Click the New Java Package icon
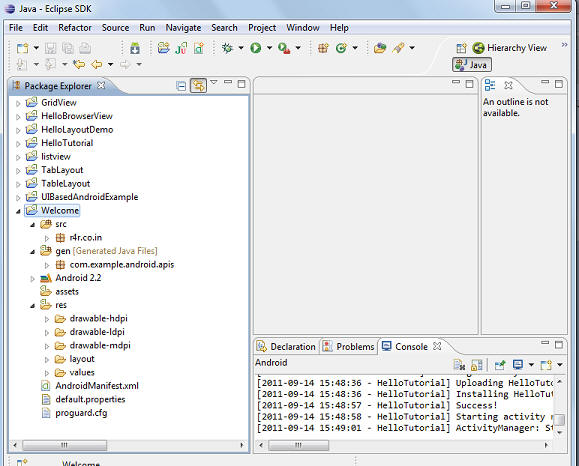This screenshot has height=466, width=579. [x=323, y=48]
